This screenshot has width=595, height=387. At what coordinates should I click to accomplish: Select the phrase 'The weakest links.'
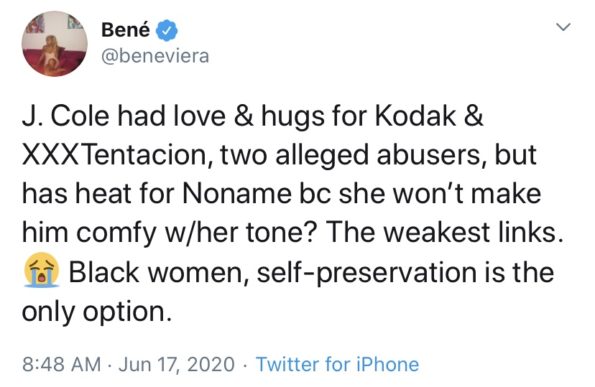point(445,233)
